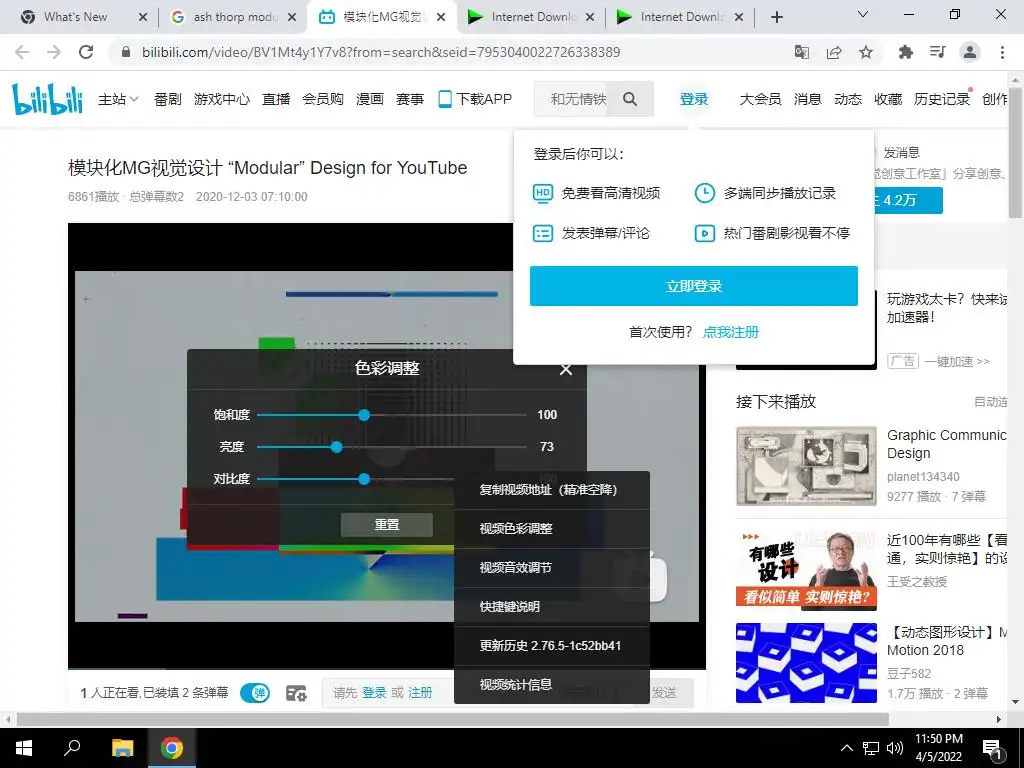Open the blue cubes Motion 2018 thumbnail
The image size is (1024, 768).
tap(806, 663)
